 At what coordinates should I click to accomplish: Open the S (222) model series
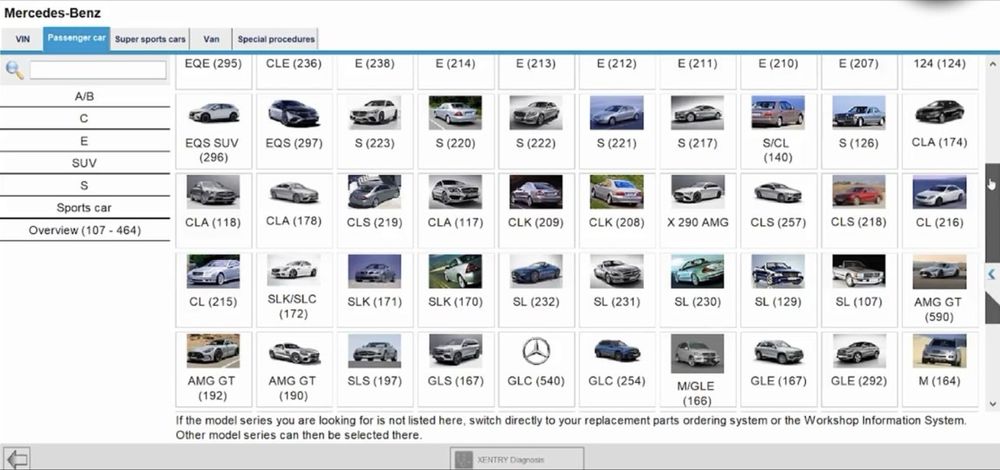(536, 131)
